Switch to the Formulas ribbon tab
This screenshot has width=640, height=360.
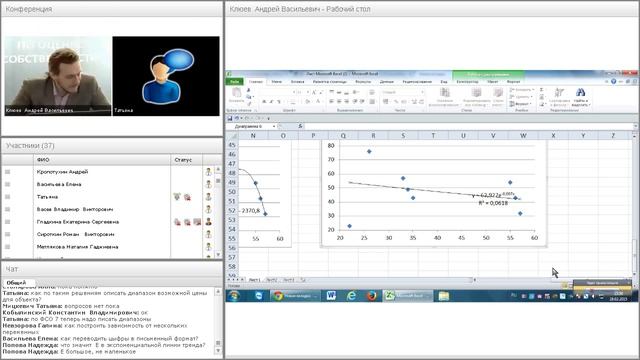363,82
